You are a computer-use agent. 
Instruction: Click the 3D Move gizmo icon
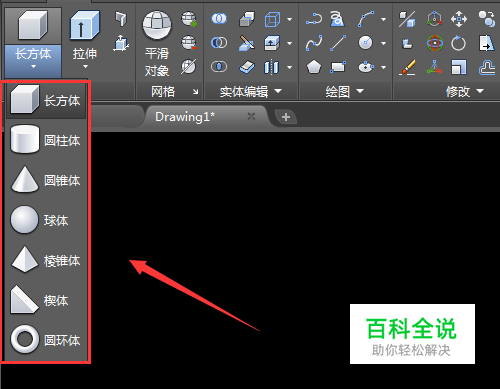point(435,19)
